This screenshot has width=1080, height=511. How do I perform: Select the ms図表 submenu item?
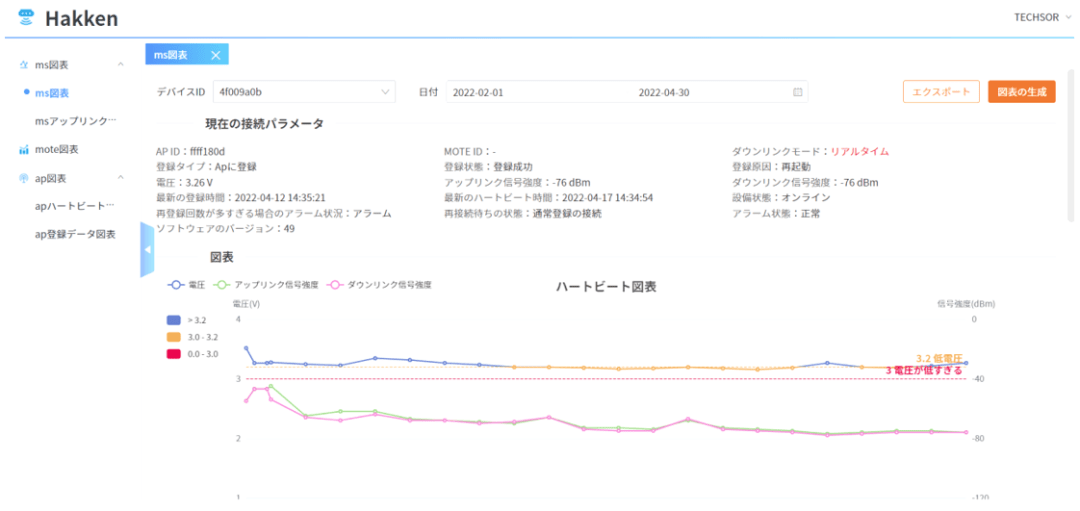point(52,93)
